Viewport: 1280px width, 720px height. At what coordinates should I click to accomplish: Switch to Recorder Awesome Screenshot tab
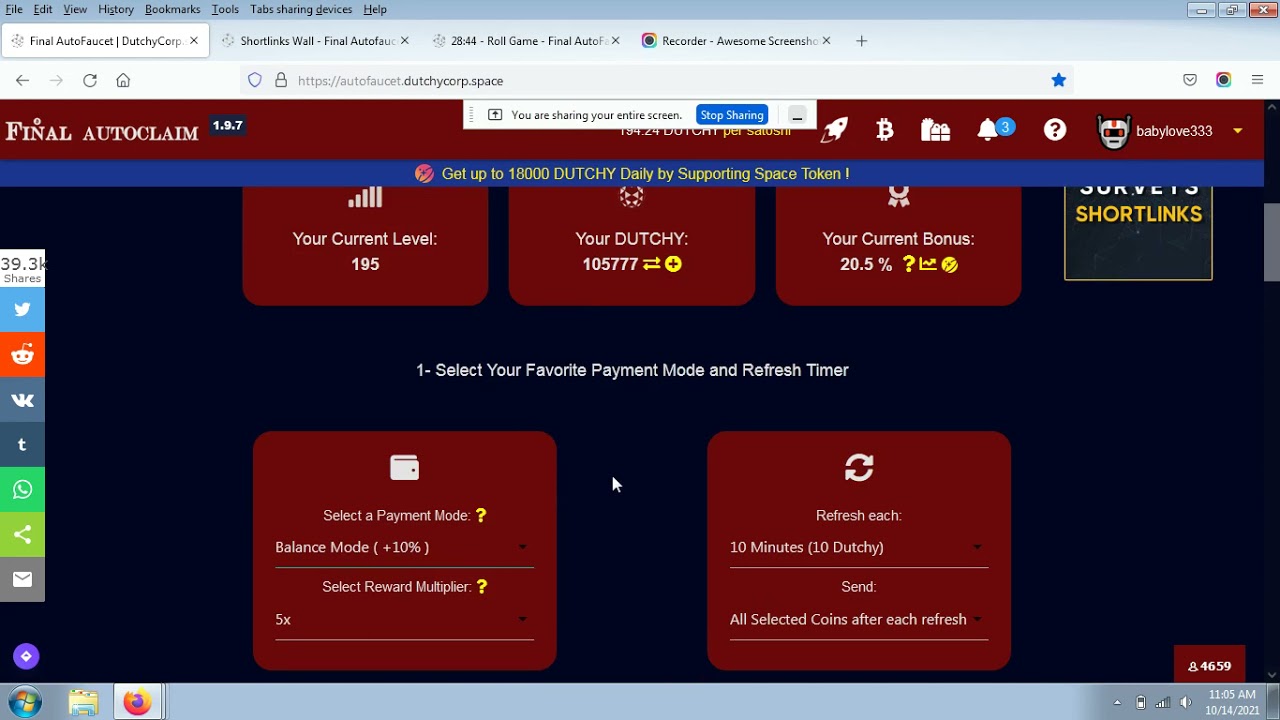[737, 41]
